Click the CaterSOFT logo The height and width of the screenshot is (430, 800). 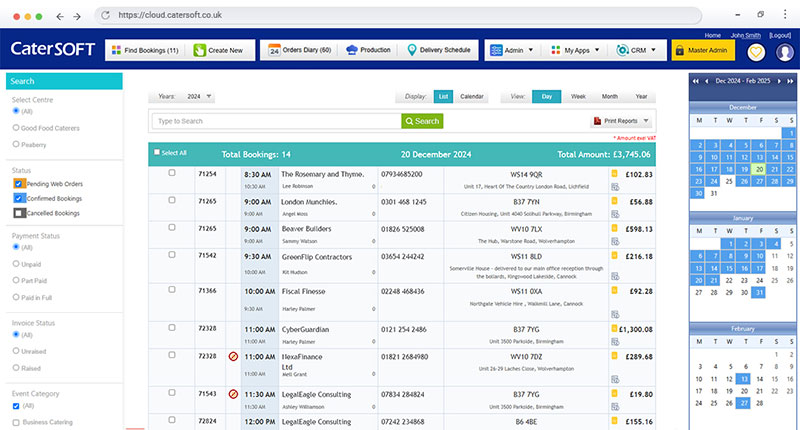click(x=53, y=49)
